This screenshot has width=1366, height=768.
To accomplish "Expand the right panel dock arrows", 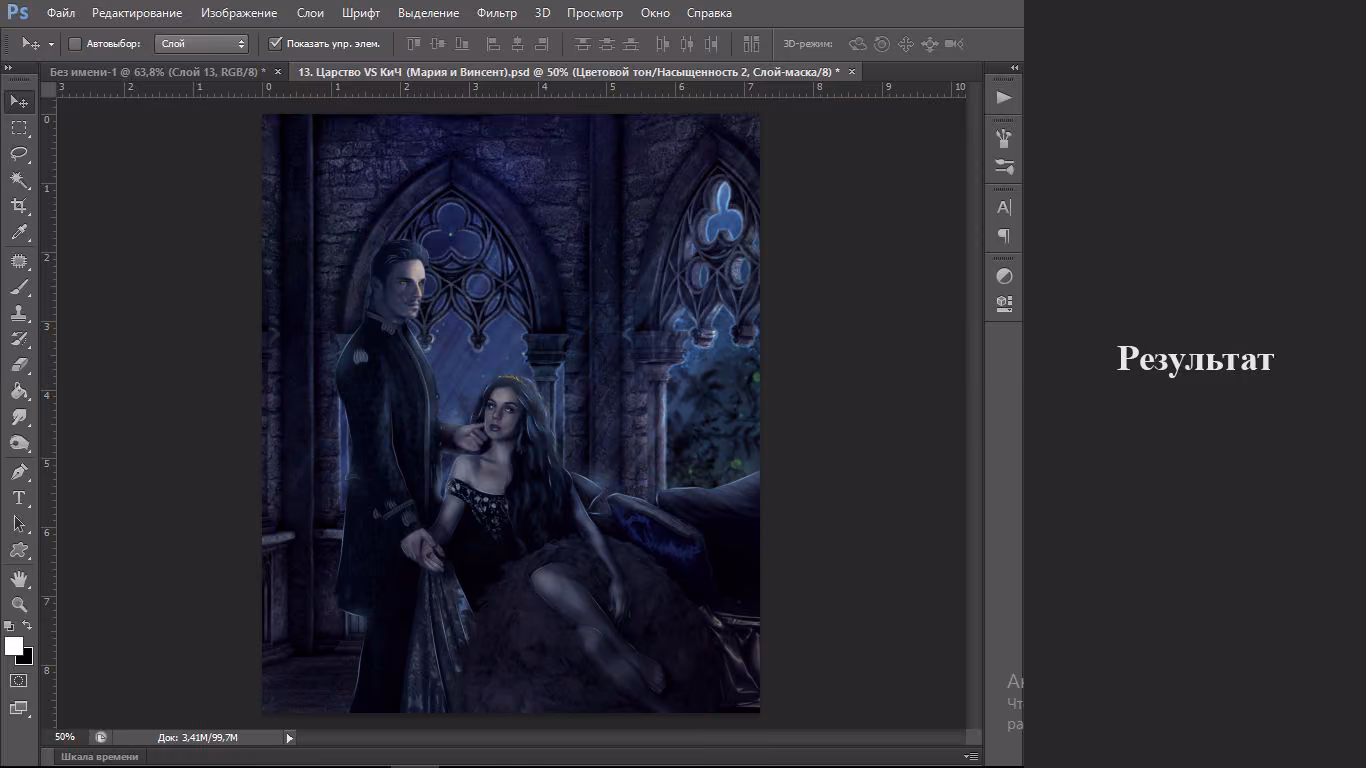I will pyautogui.click(x=1015, y=68).
